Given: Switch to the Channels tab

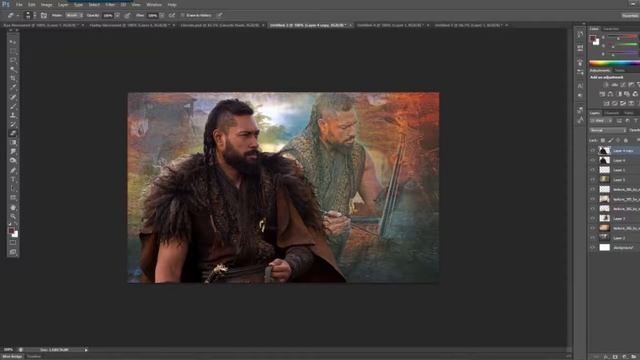Looking at the screenshot, I should [611, 113].
